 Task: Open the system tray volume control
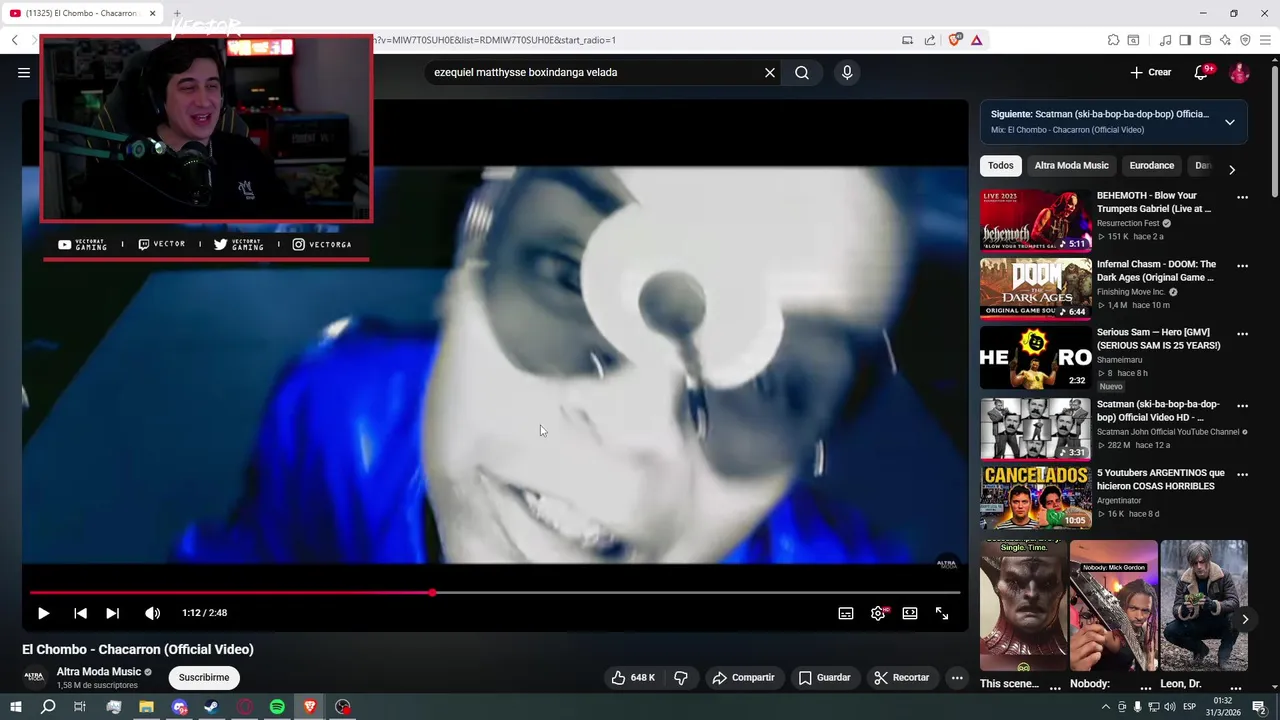point(1169,707)
